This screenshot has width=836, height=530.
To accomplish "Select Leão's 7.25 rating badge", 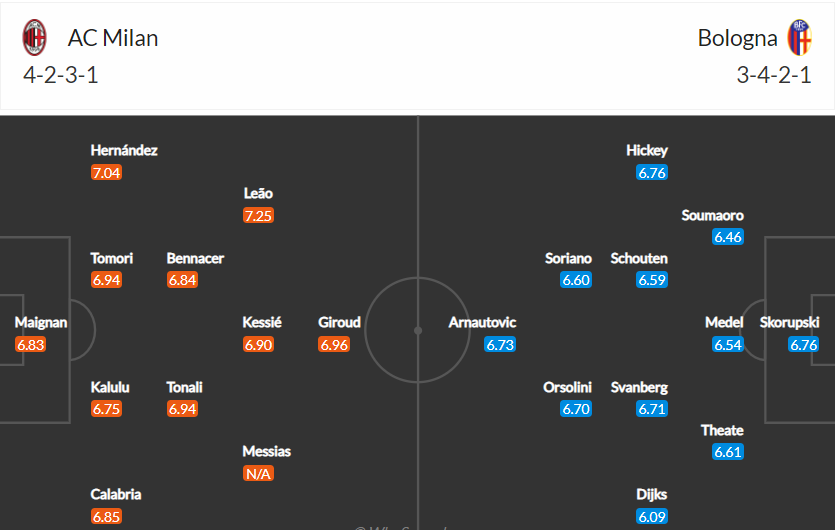I will click(x=258, y=215).
